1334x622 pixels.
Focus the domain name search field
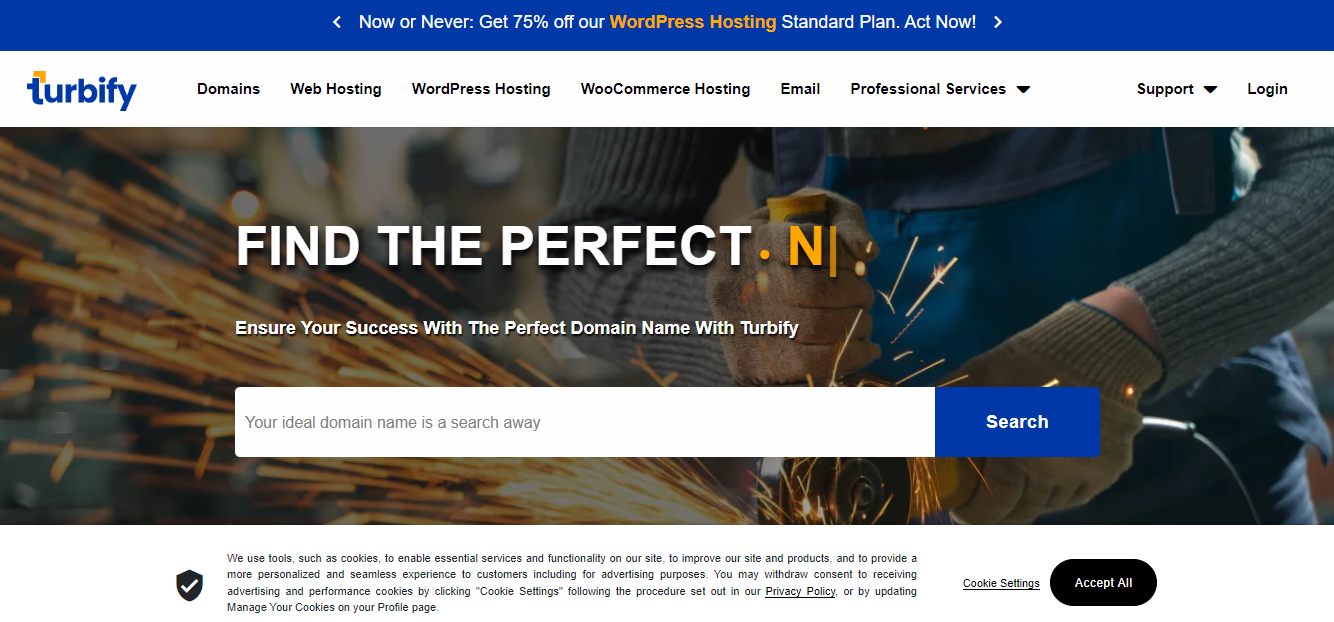point(585,422)
